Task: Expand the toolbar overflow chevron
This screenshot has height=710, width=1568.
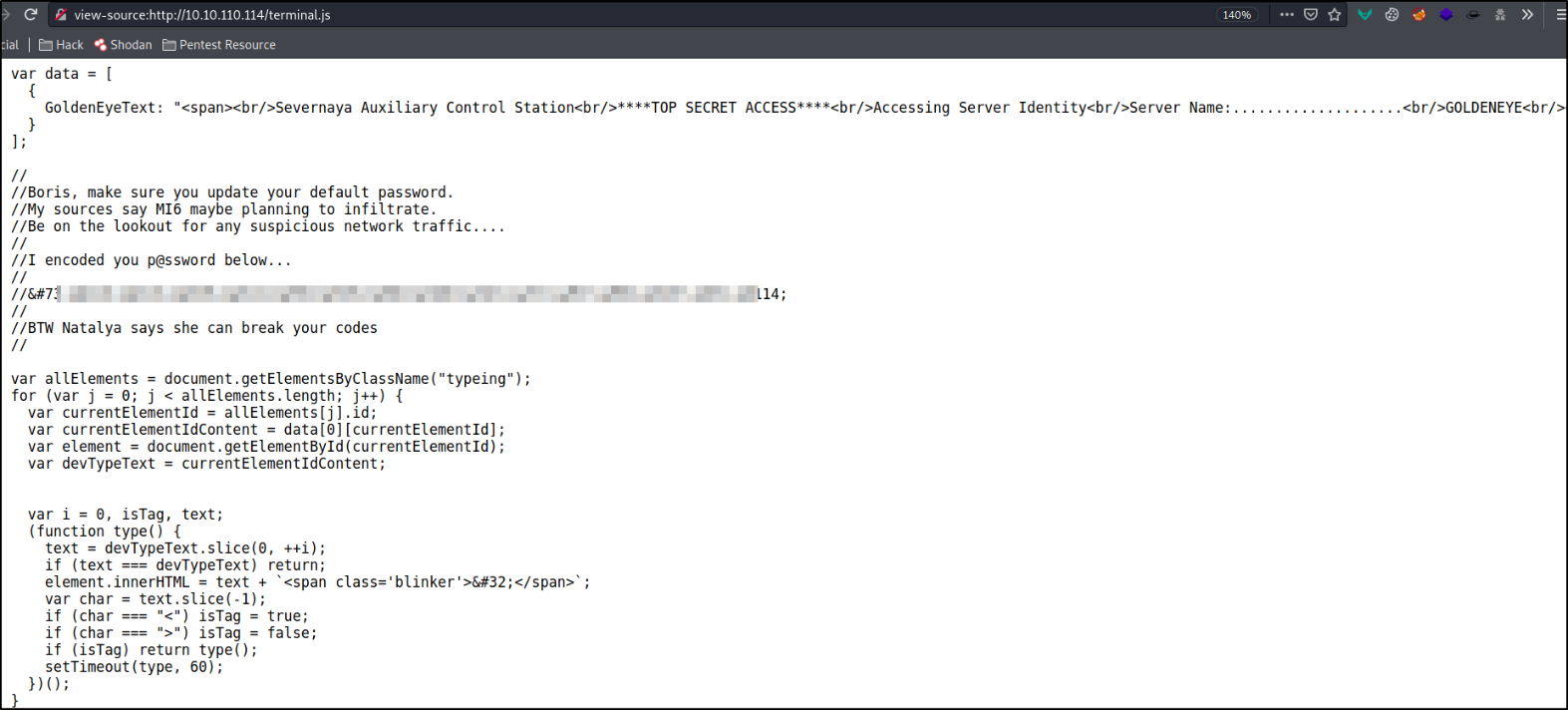Action: [1527, 15]
